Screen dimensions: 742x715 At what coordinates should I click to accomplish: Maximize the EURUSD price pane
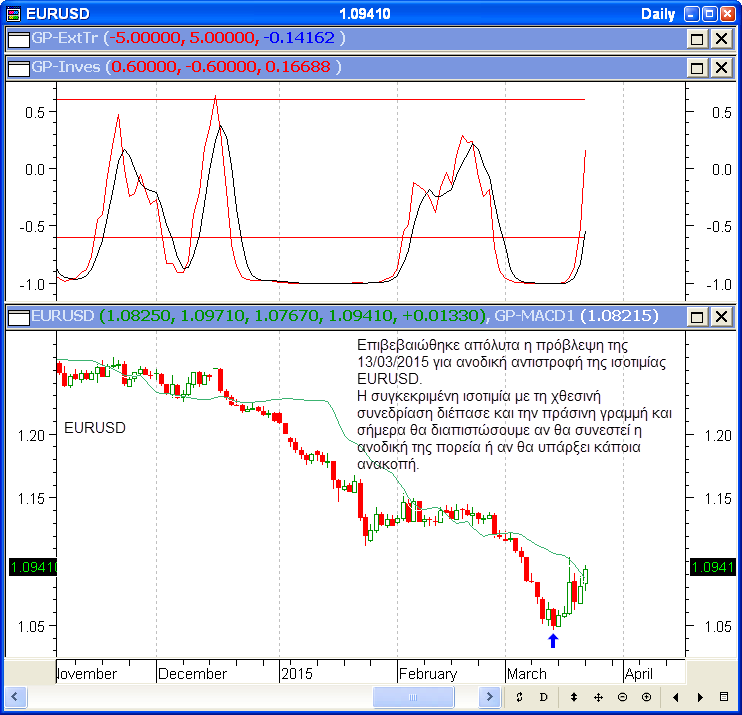(x=697, y=317)
